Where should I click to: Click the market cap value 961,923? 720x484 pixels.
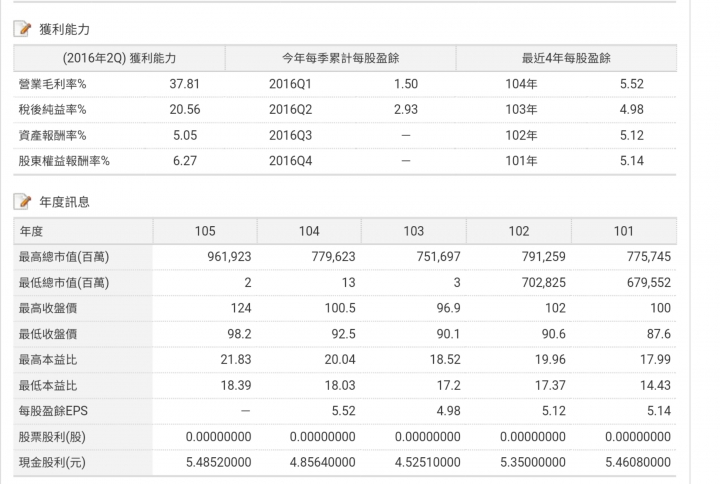click(x=229, y=257)
